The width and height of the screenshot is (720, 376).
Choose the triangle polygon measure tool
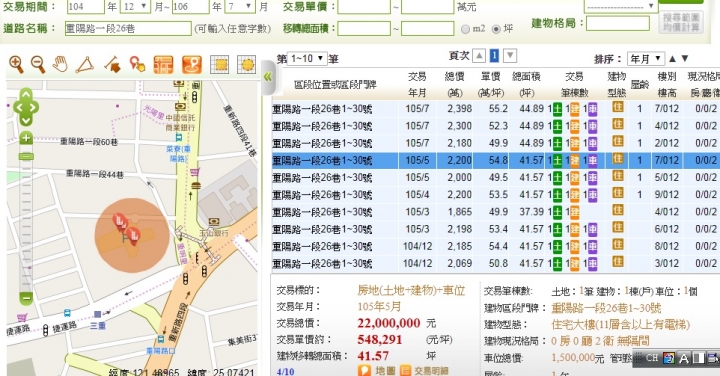85,65
